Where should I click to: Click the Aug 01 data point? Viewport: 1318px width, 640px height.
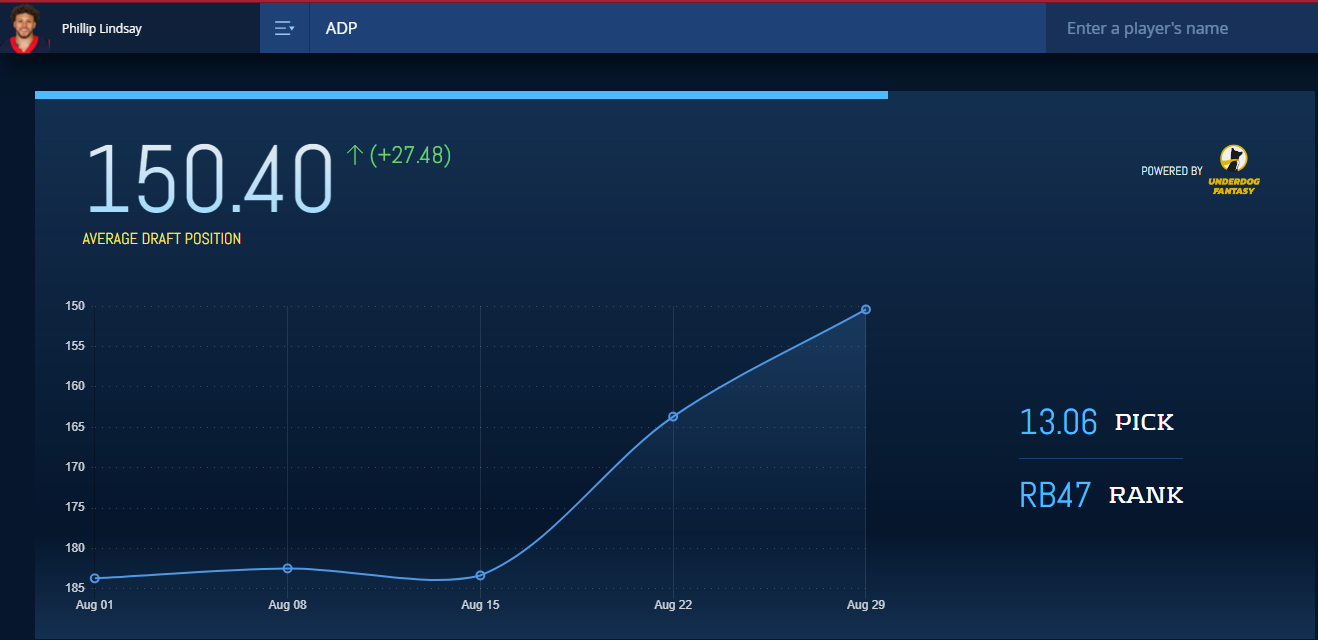pyautogui.click(x=95, y=578)
